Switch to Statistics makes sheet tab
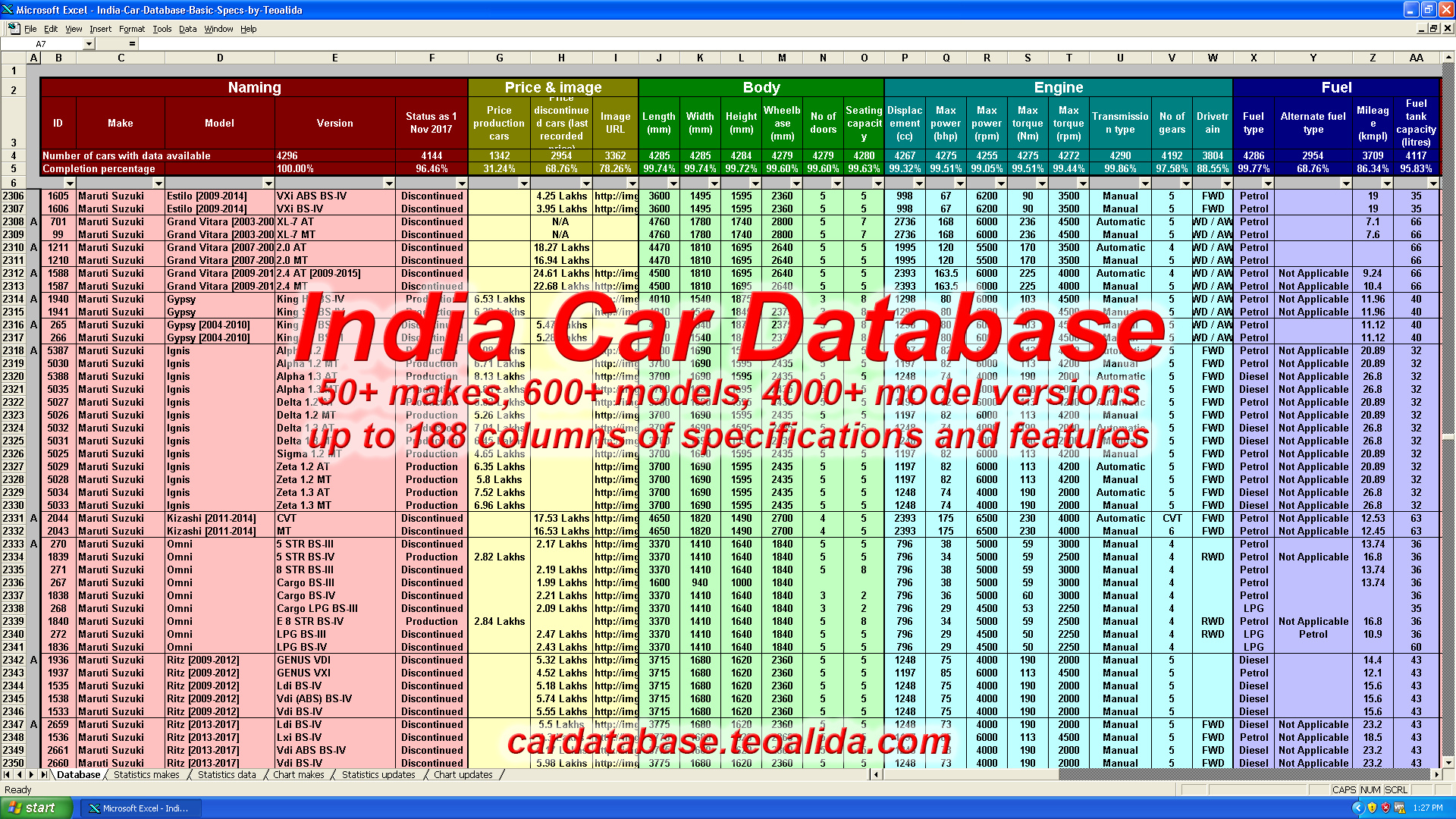 click(x=146, y=774)
